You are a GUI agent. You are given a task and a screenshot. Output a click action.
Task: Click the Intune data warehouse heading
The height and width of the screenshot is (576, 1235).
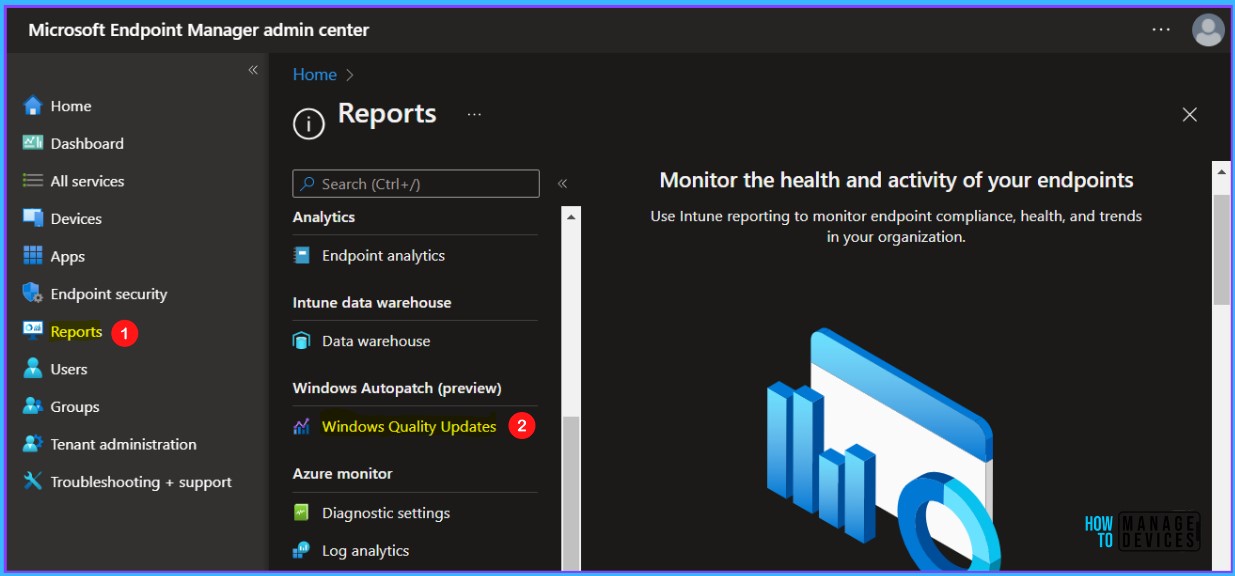372,303
